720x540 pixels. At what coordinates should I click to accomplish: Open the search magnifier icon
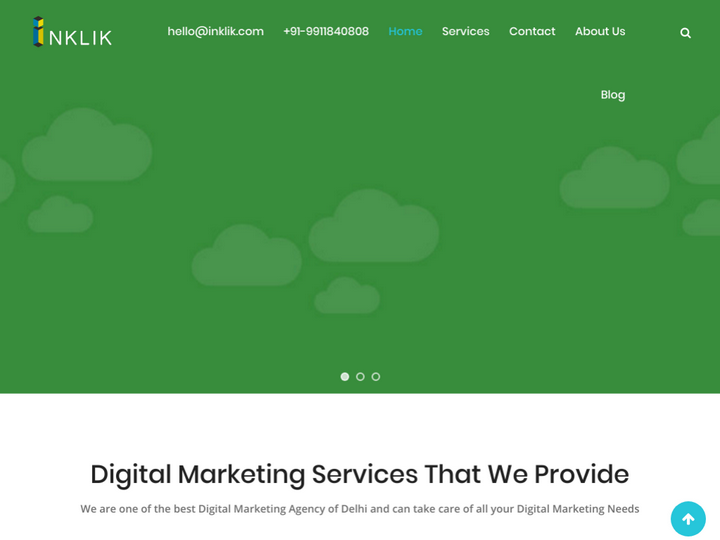pyautogui.click(x=685, y=33)
